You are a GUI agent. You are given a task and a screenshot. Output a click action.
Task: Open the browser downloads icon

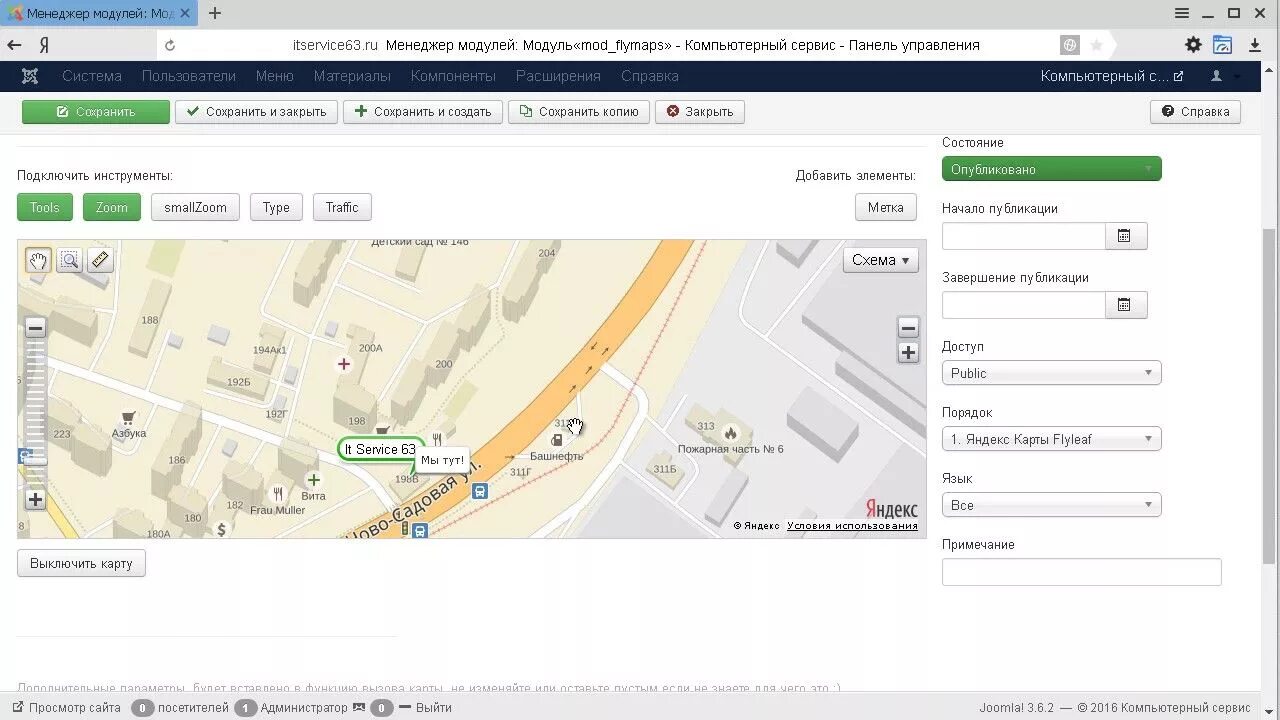point(1255,45)
